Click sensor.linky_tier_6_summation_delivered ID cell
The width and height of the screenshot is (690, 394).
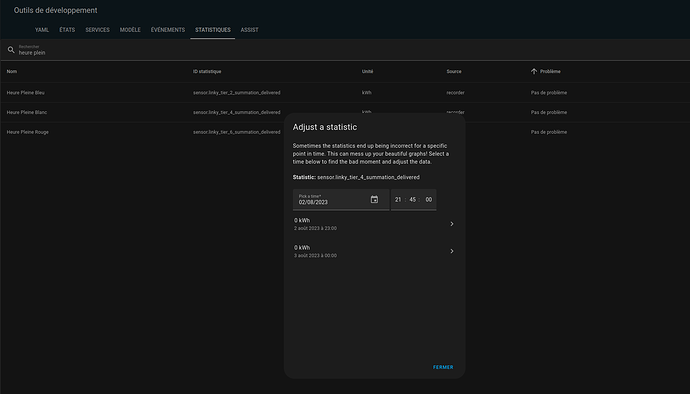coord(236,132)
